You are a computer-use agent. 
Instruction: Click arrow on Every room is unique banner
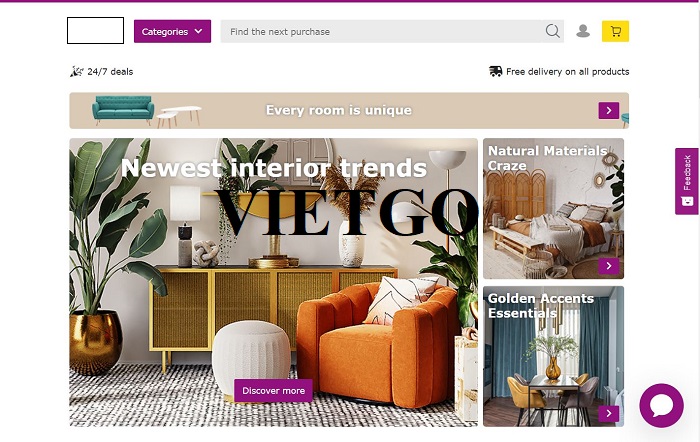pyautogui.click(x=608, y=110)
